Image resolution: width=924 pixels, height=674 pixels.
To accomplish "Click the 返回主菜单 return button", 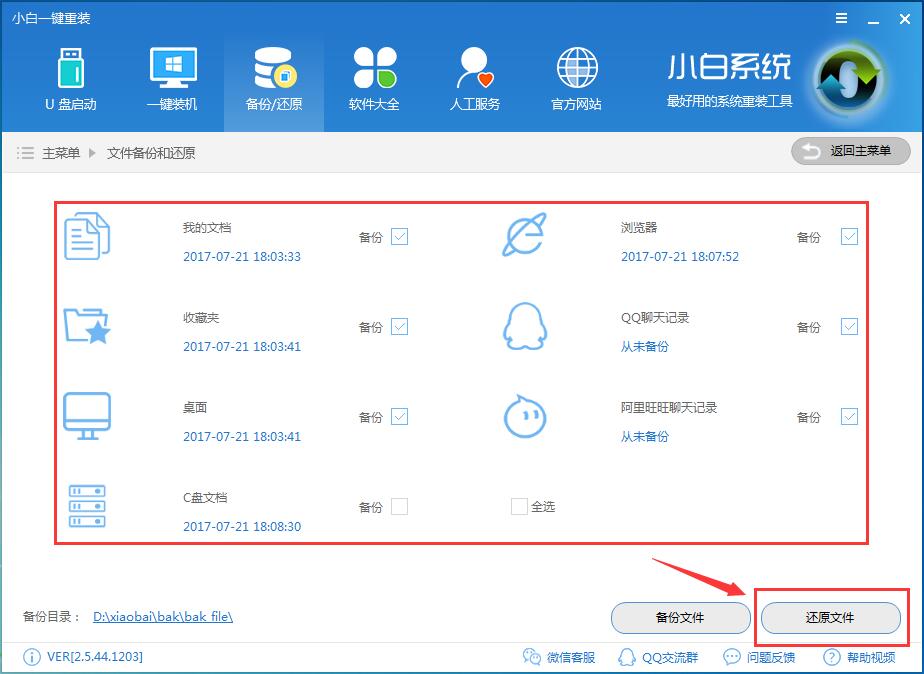I will pyautogui.click(x=850, y=152).
